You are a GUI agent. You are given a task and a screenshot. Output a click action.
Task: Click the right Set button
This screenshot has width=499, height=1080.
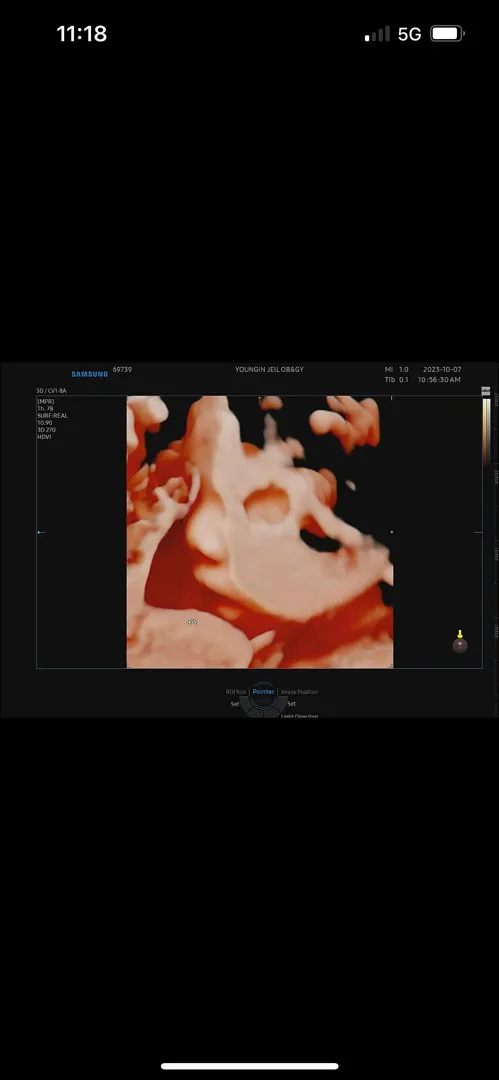tap(292, 704)
